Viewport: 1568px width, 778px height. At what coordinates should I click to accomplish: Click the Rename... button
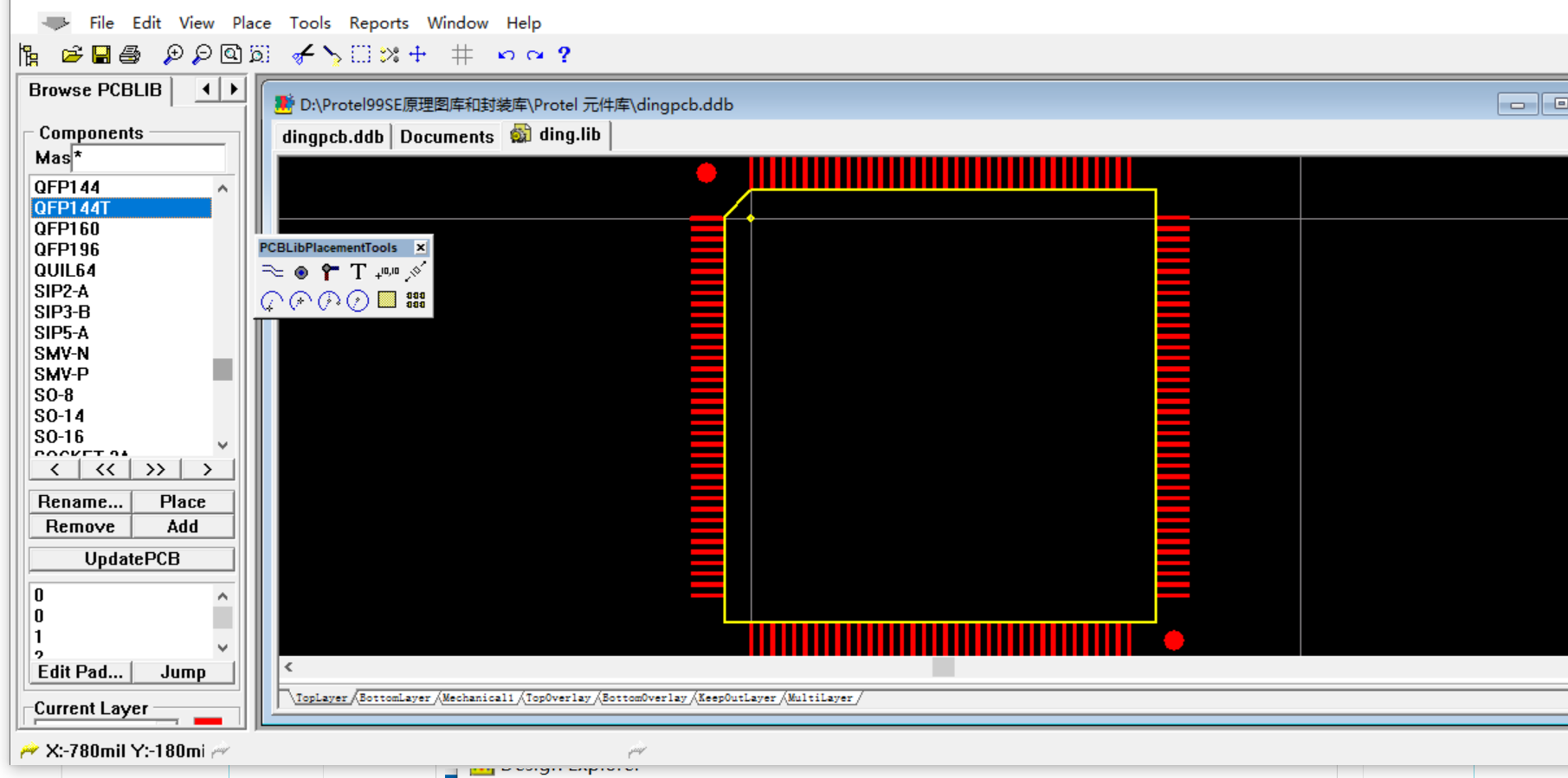[x=81, y=502]
